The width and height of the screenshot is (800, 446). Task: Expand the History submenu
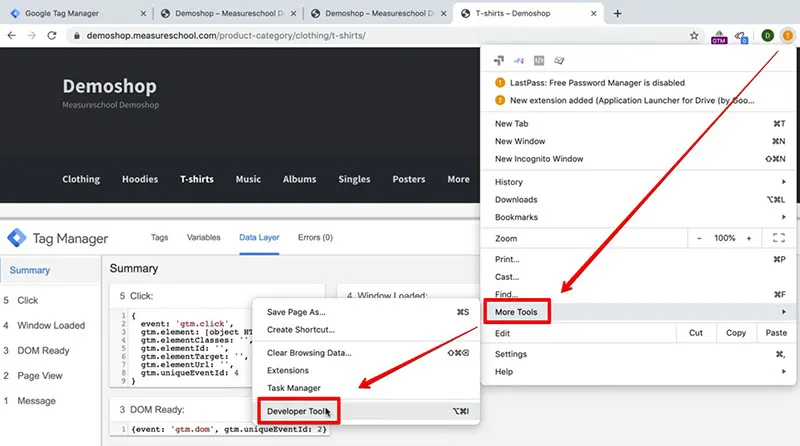(638, 182)
